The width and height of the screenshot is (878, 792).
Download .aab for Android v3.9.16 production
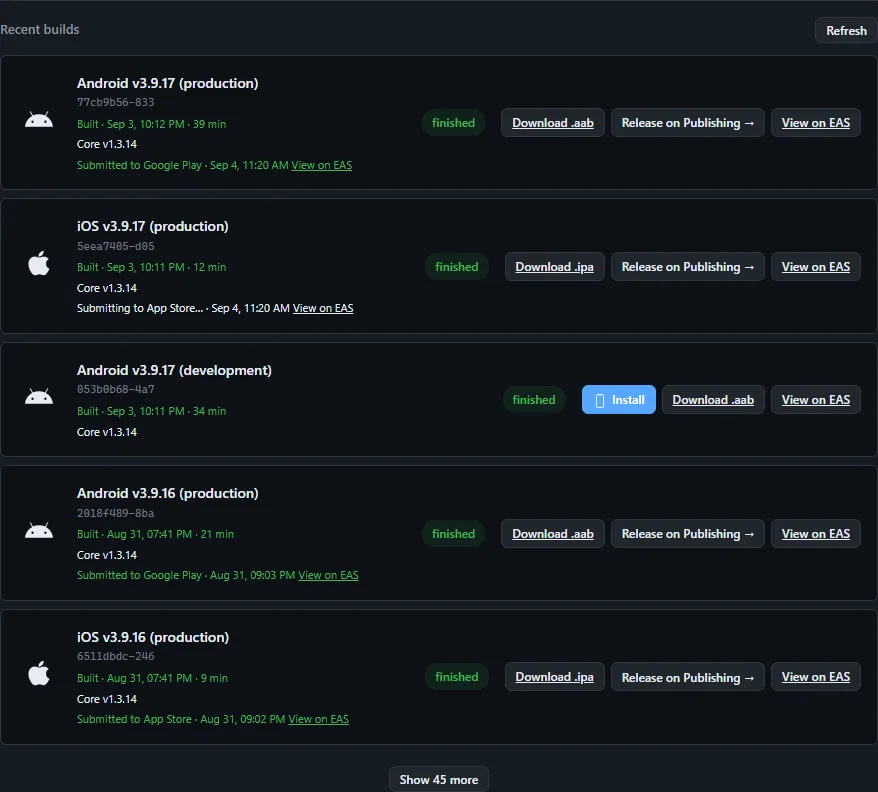tap(553, 534)
